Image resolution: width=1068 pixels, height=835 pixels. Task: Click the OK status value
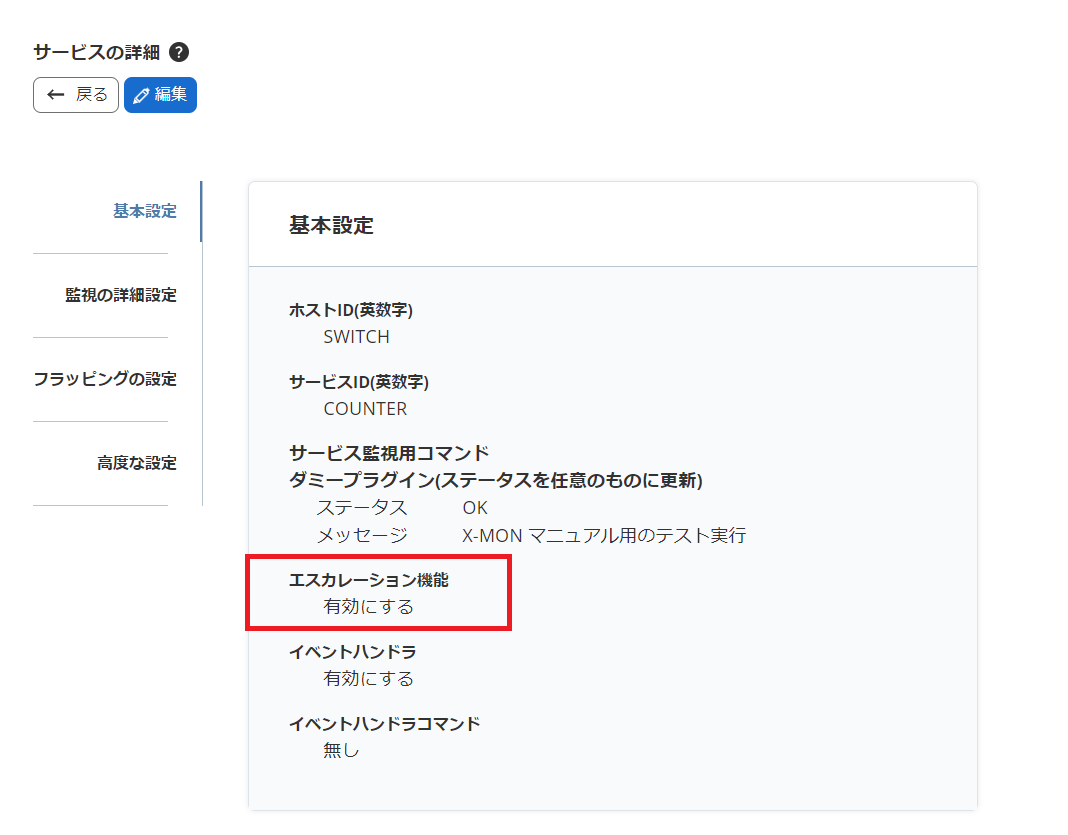[473, 507]
